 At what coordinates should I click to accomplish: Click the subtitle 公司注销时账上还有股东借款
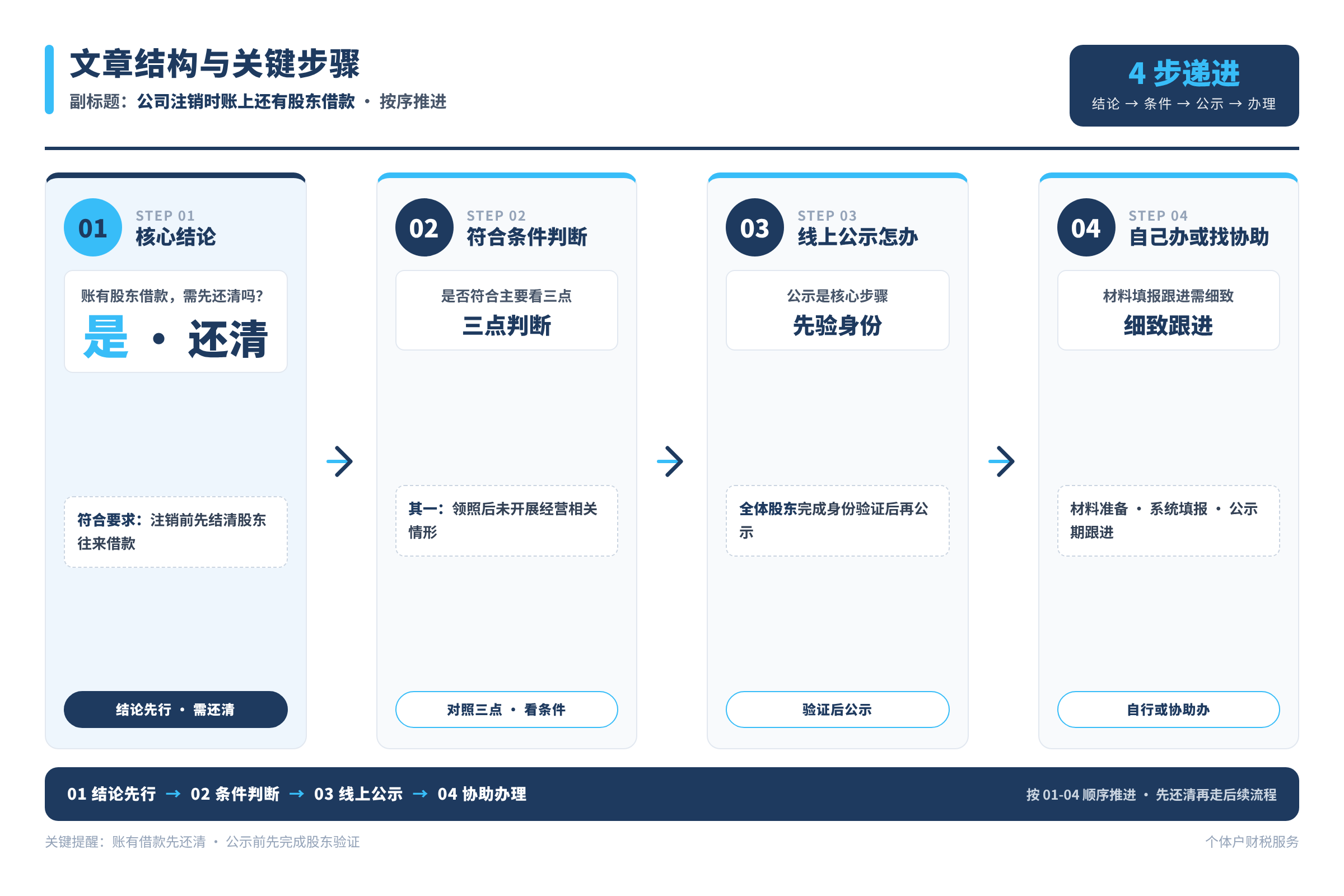(x=246, y=102)
